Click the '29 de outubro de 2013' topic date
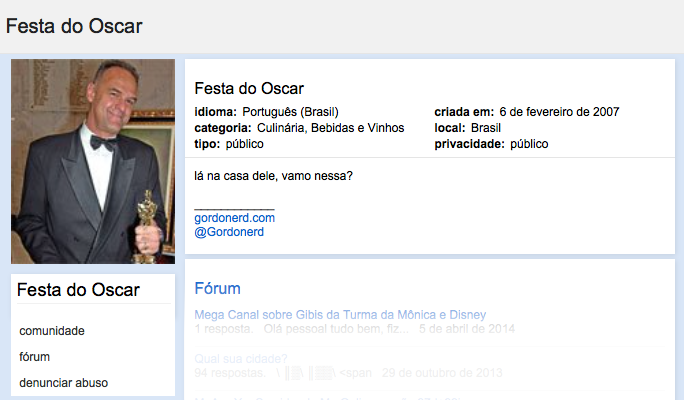684x400 pixels. tap(442, 373)
